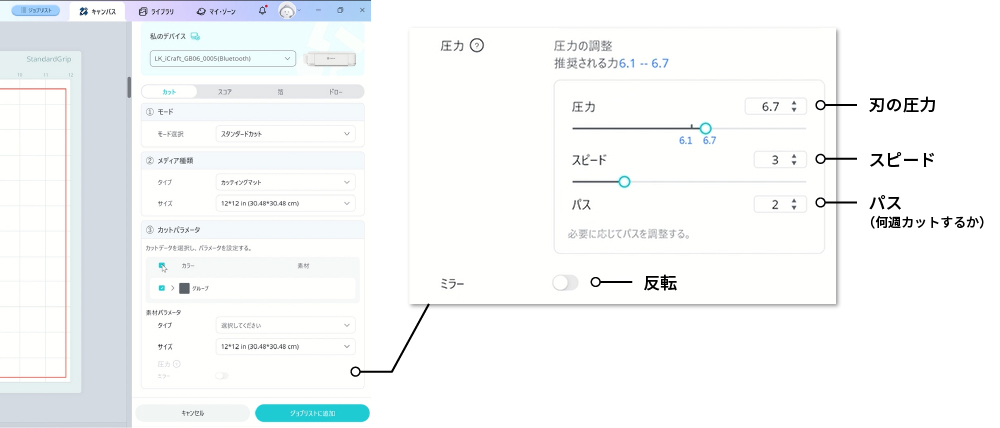Click the キャンセル button
The height and width of the screenshot is (428, 1000).
(x=193, y=413)
